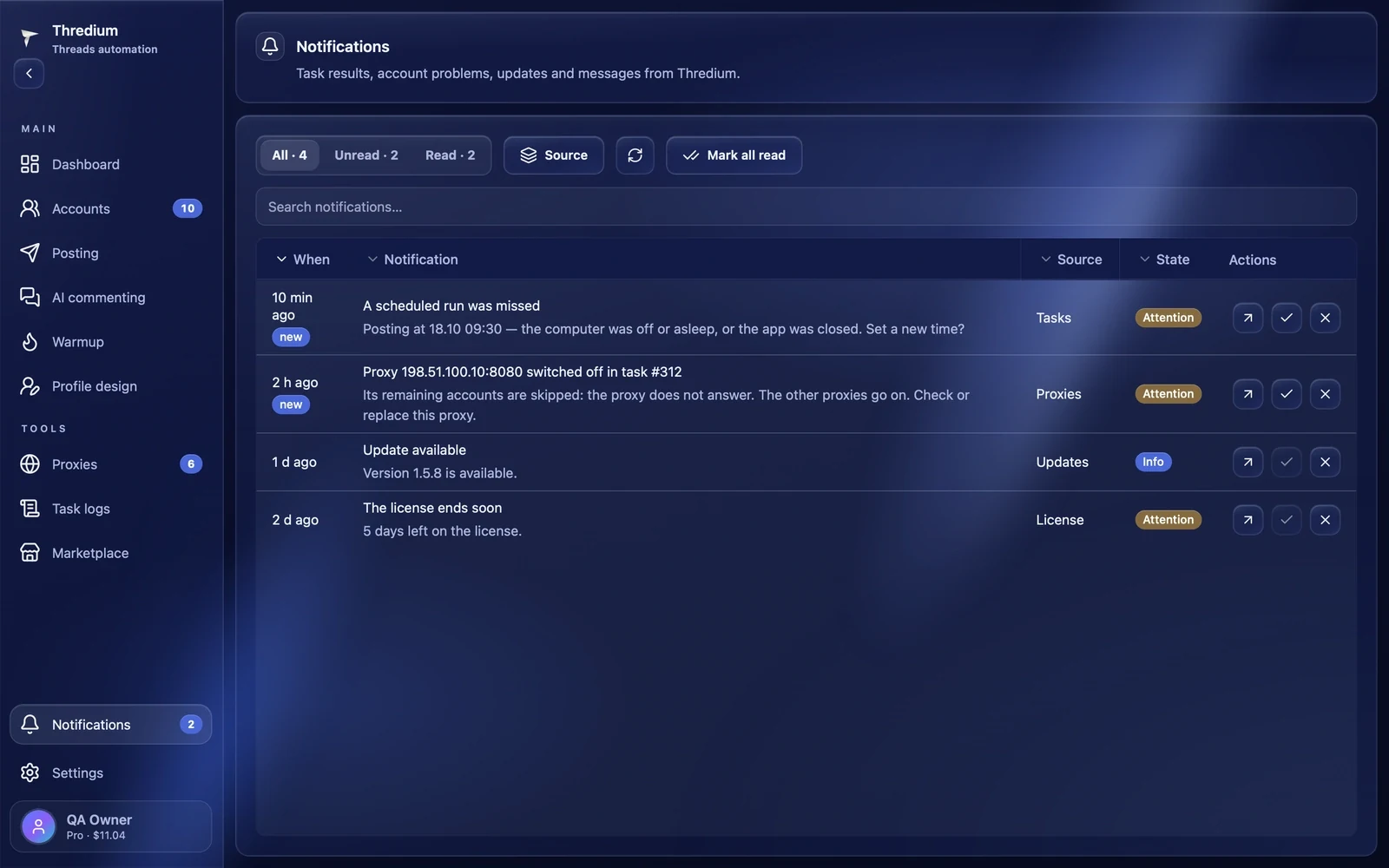
Task: Click 'Proxy 198.51.100.10:8080 switched off in task #312'
Action: click(x=523, y=372)
